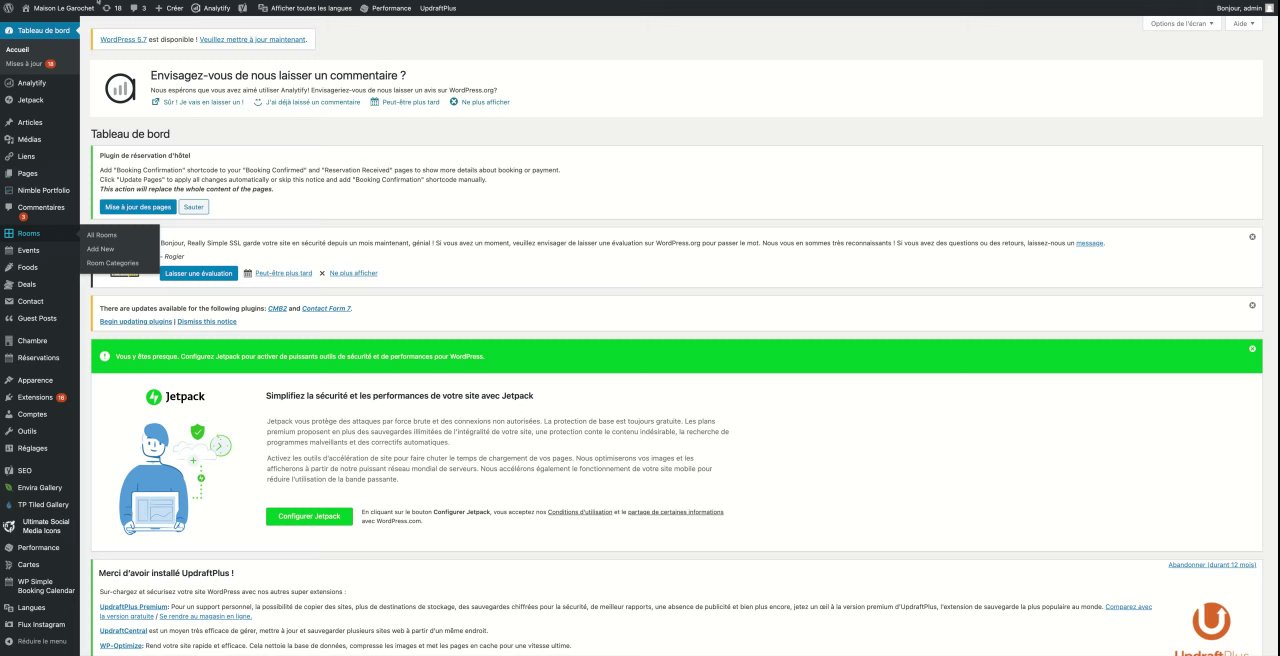Open the Réglages icon in the sidebar

9,448
